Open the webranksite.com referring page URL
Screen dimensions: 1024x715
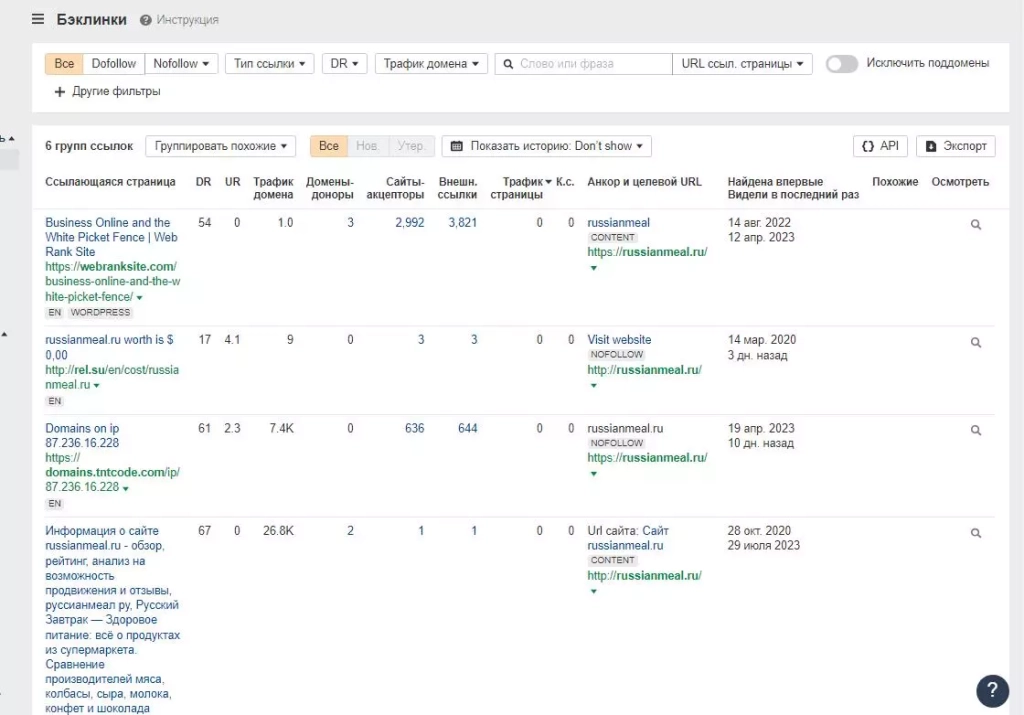112,281
